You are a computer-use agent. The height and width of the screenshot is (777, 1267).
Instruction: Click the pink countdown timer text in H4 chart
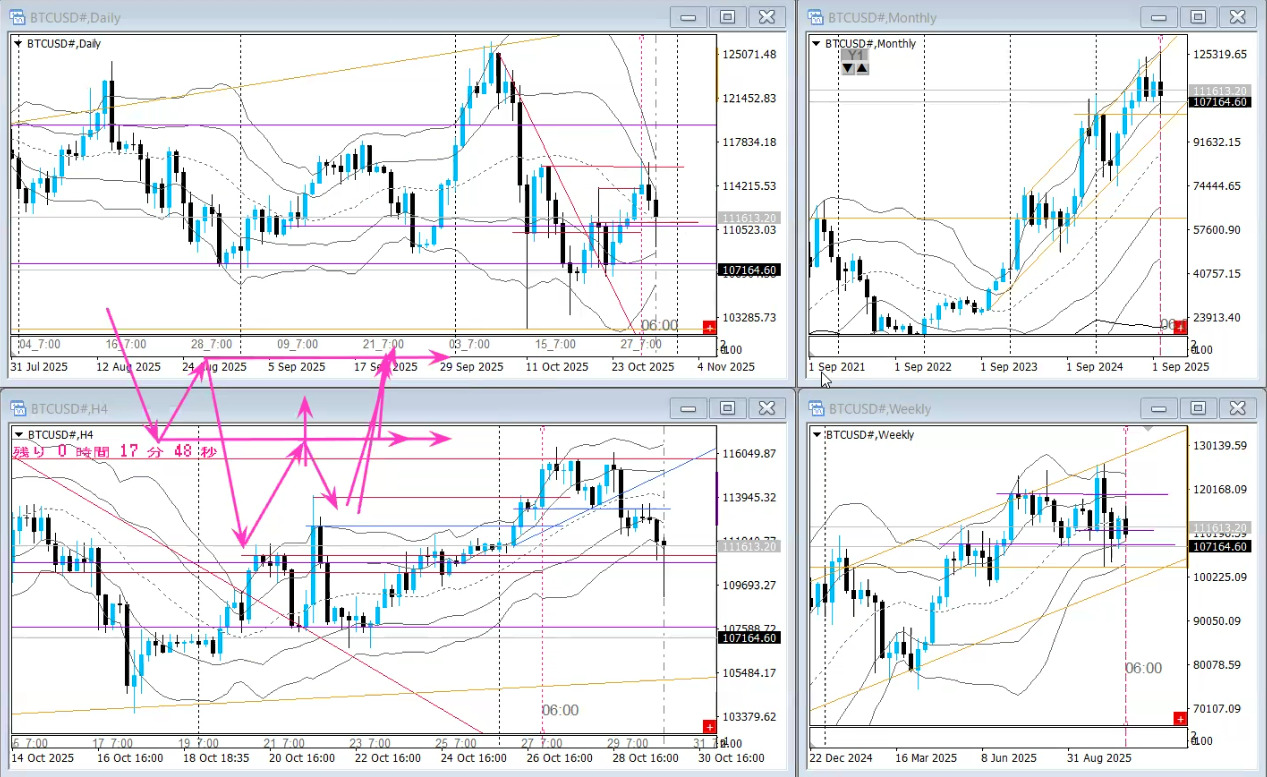(x=114, y=452)
